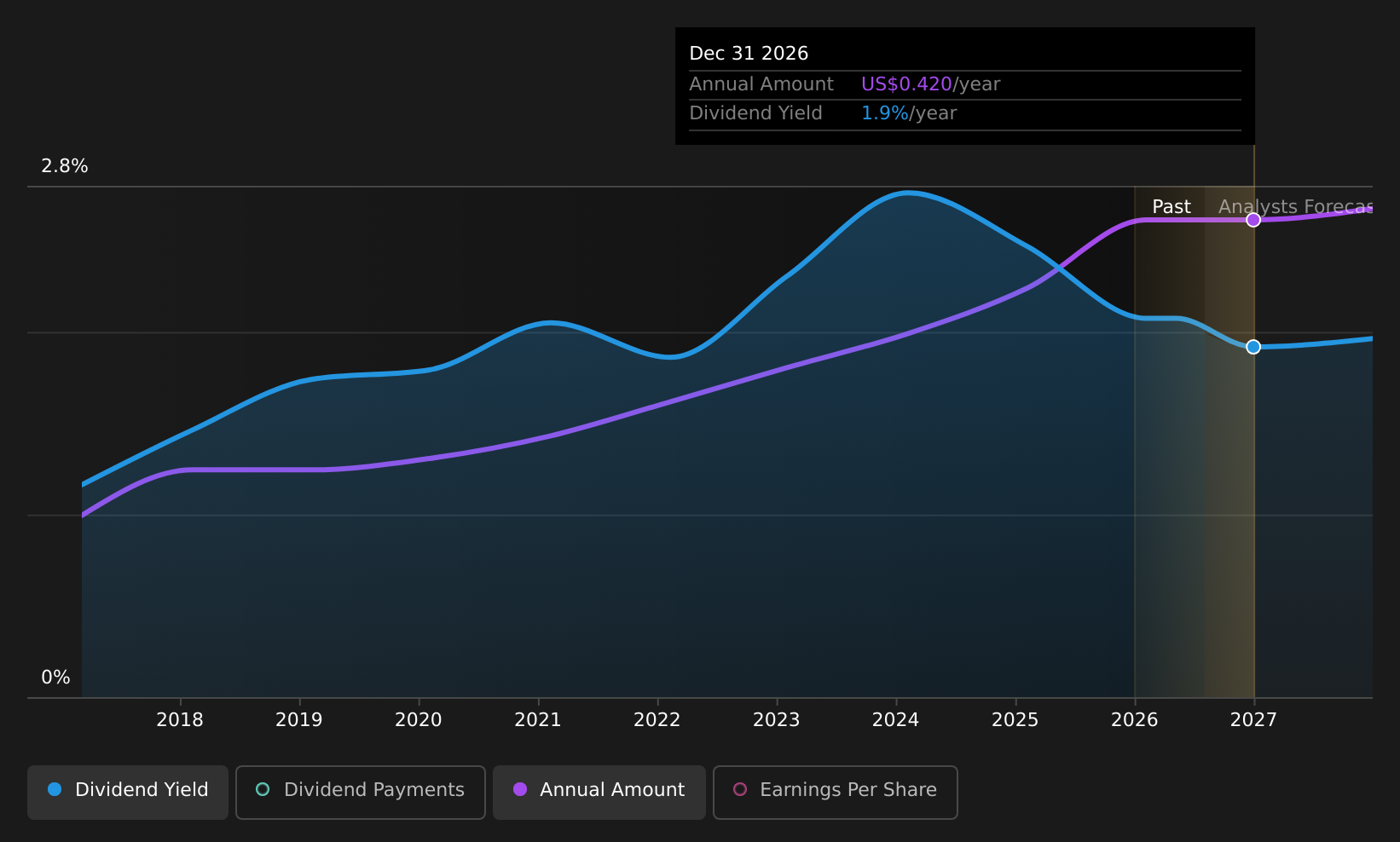Click the 2019 x-axis label
The width and height of the screenshot is (1400, 842).
coord(299,720)
